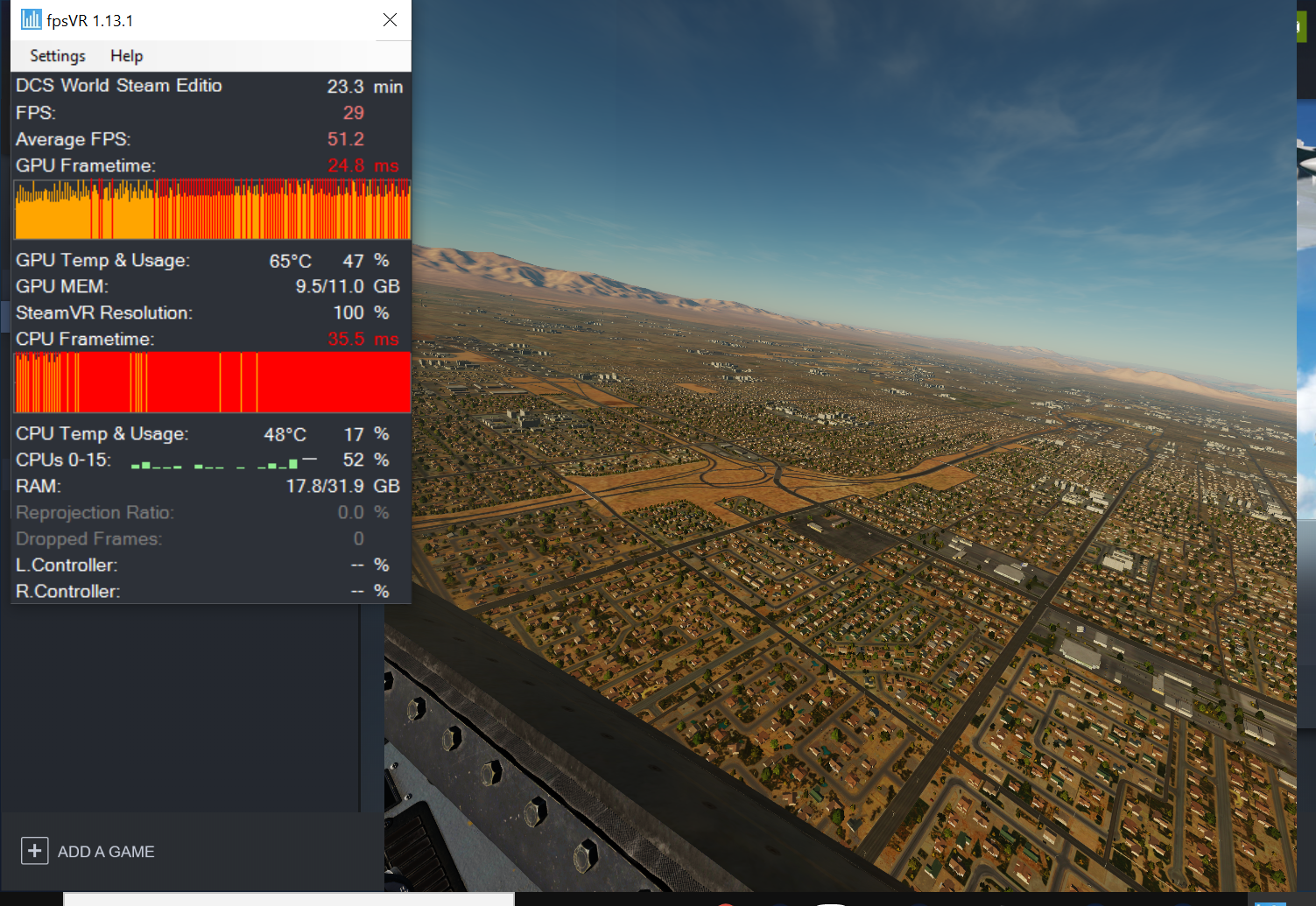The image size is (1316, 906).
Task: Click the CPU usage 17 % value
Action: [366, 434]
